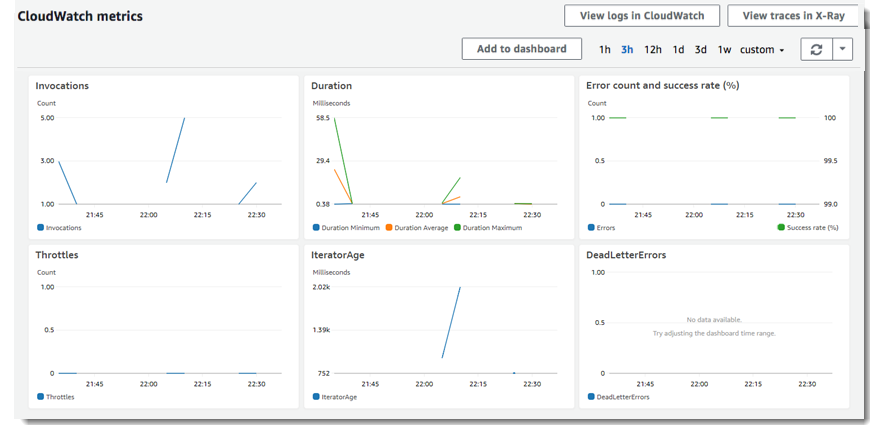Screen dimensions: 880x427
Task: Open View logs in CloudWatch
Action: tap(641, 15)
